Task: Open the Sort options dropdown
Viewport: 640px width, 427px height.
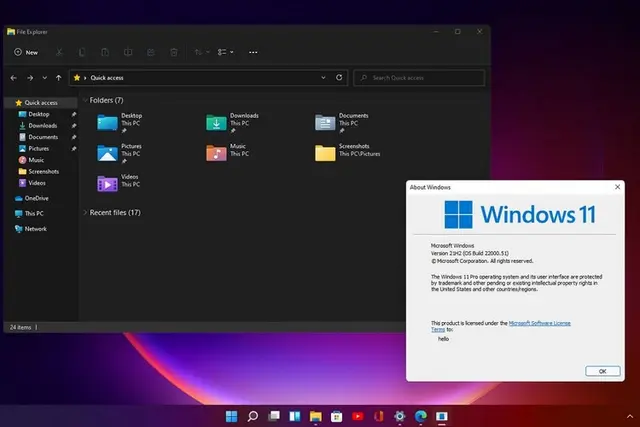Action: [x=202, y=52]
